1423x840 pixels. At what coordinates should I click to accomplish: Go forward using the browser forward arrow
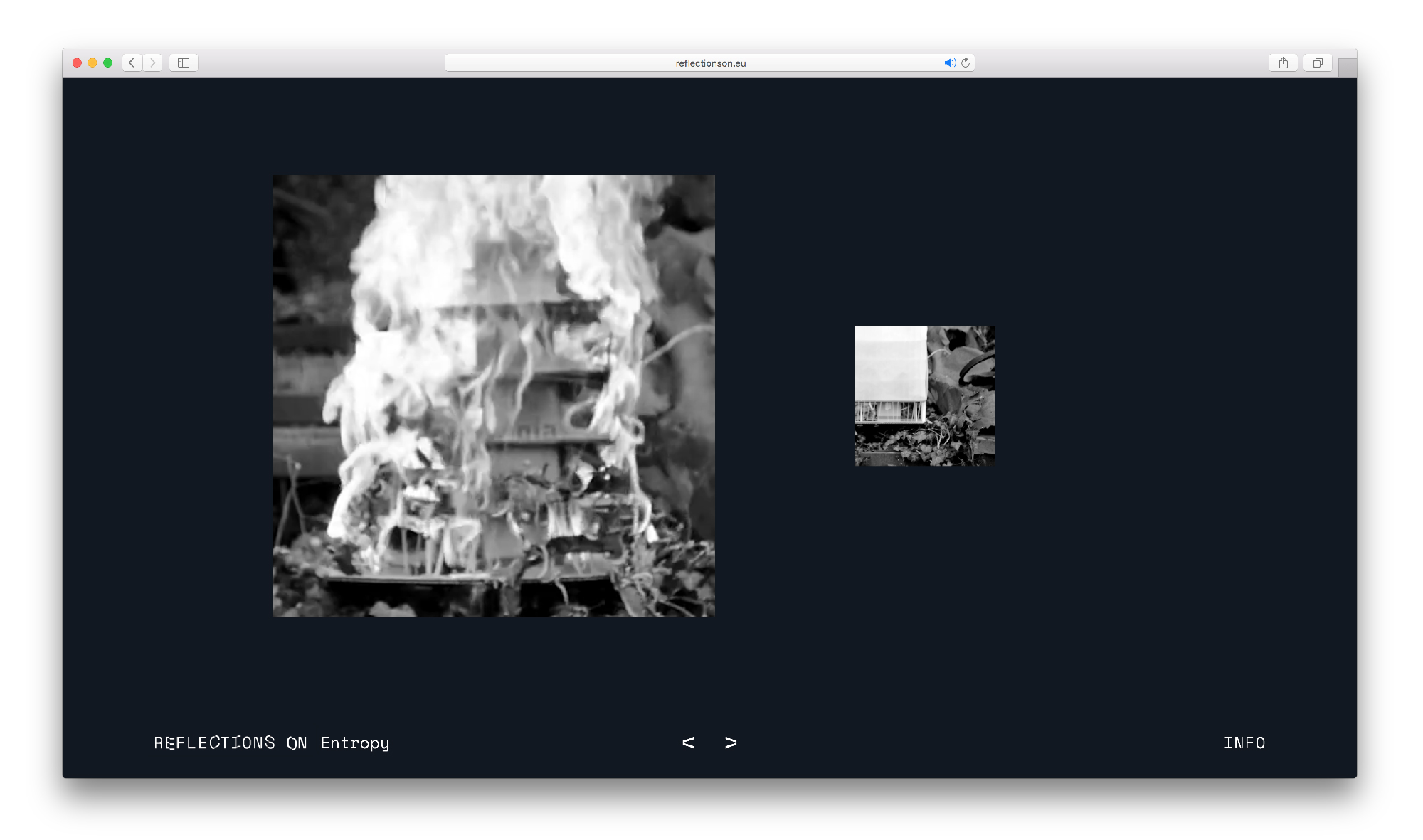[x=152, y=63]
